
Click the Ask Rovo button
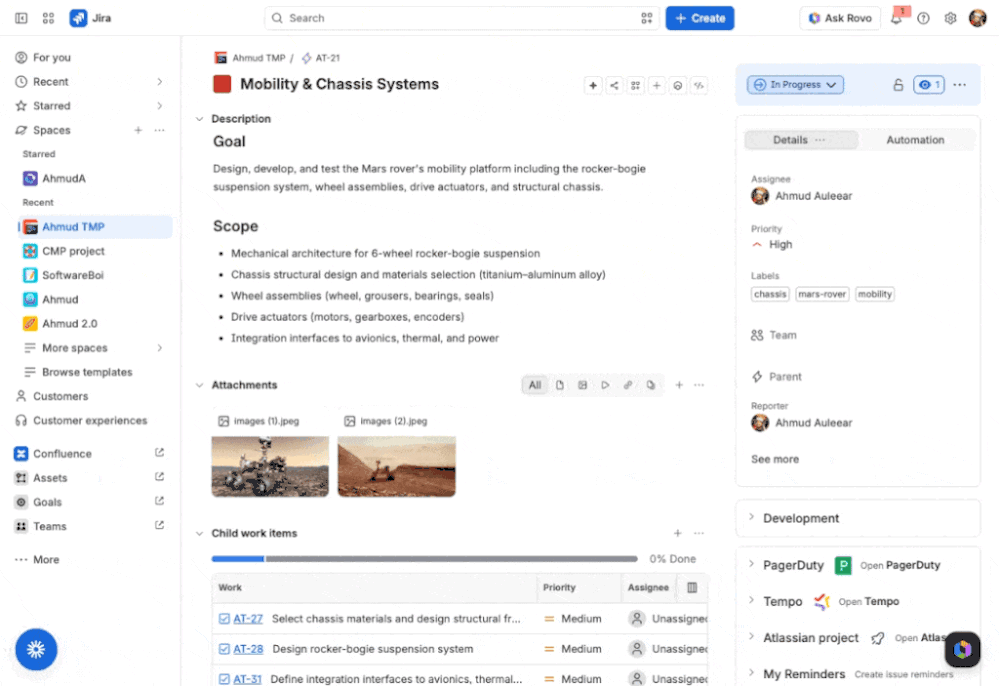[840, 18]
